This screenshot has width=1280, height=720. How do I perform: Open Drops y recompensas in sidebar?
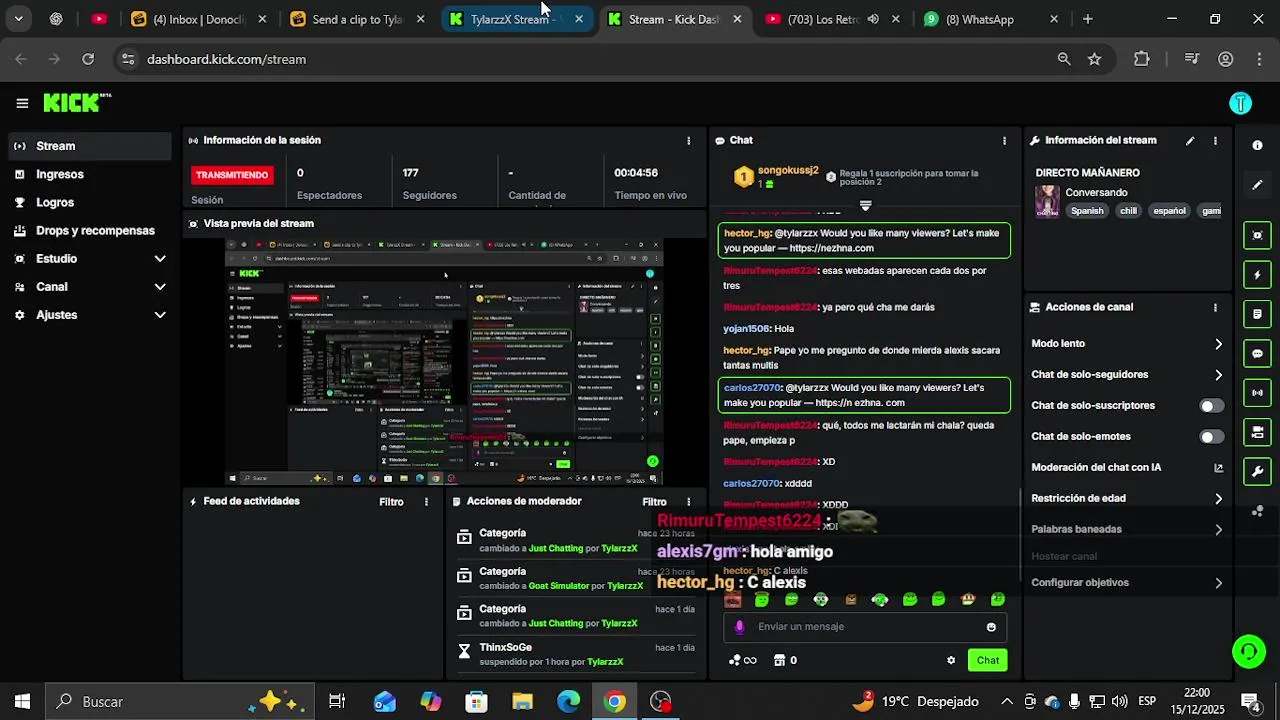(x=90, y=231)
